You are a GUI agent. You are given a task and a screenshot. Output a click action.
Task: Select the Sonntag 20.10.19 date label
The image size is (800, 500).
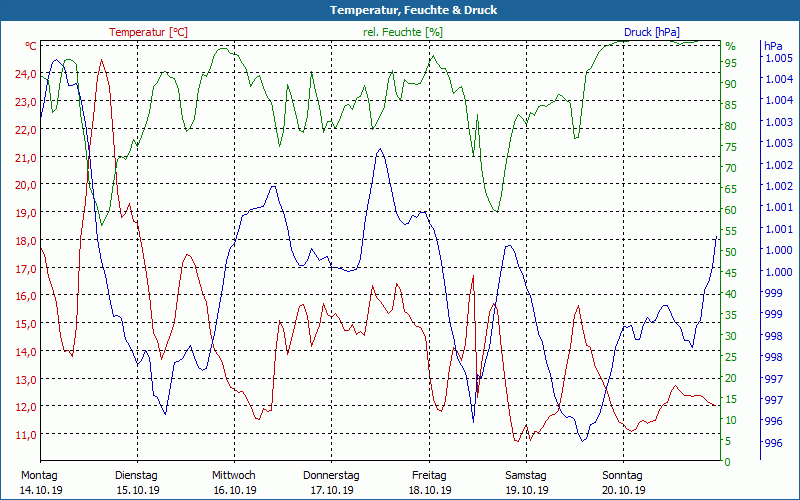pyautogui.click(x=622, y=482)
